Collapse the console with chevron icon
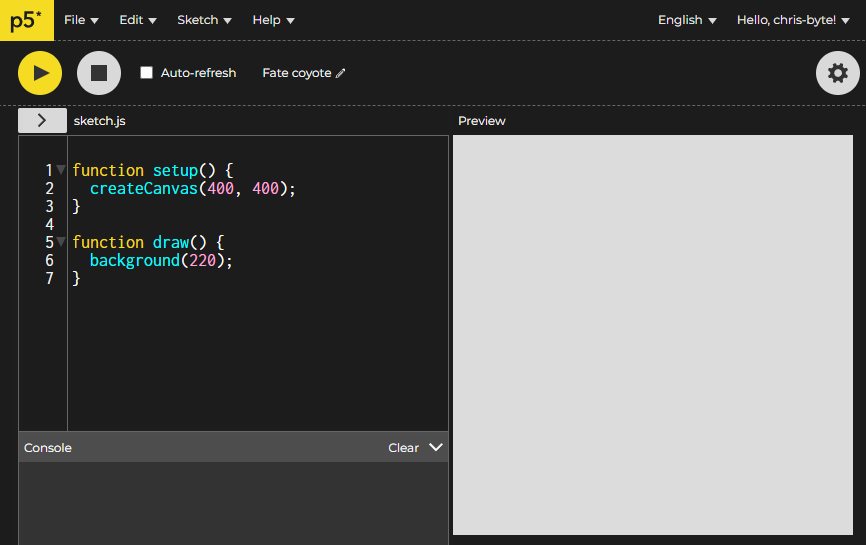This screenshot has width=866, height=545. (435, 447)
